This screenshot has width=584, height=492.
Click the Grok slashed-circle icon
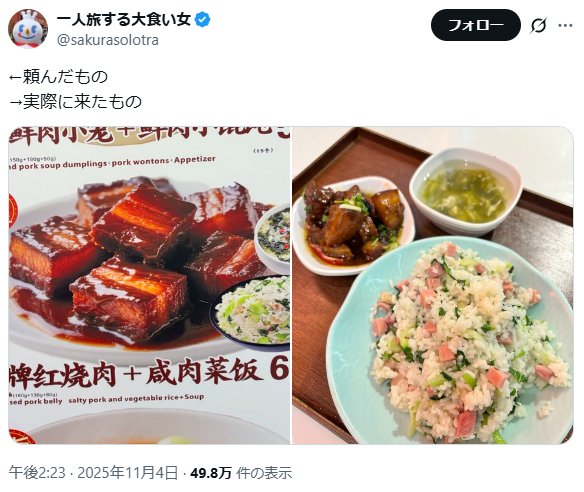point(538,25)
